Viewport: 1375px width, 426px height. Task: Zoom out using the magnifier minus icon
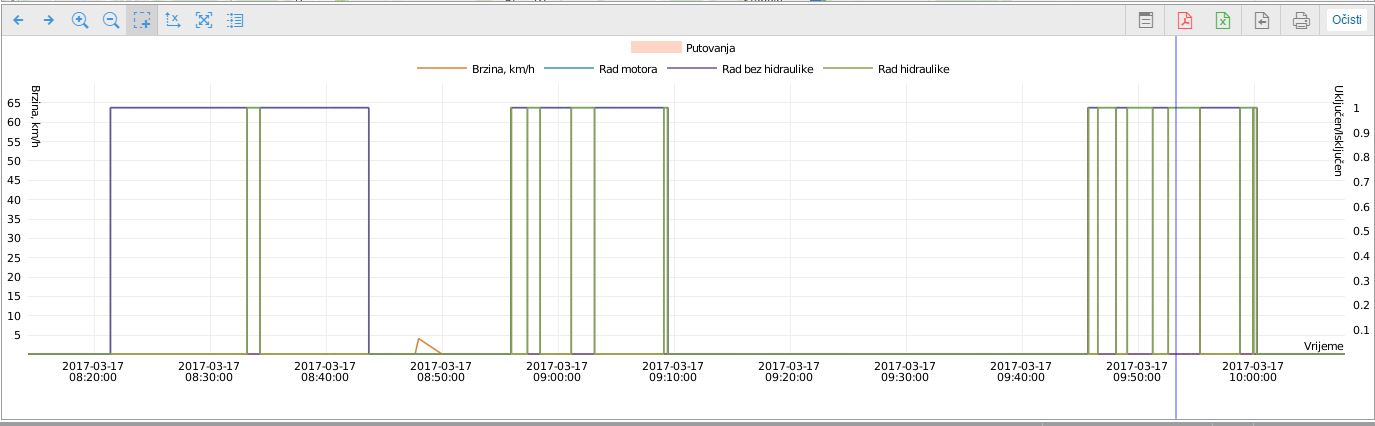click(x=111, y=20)
